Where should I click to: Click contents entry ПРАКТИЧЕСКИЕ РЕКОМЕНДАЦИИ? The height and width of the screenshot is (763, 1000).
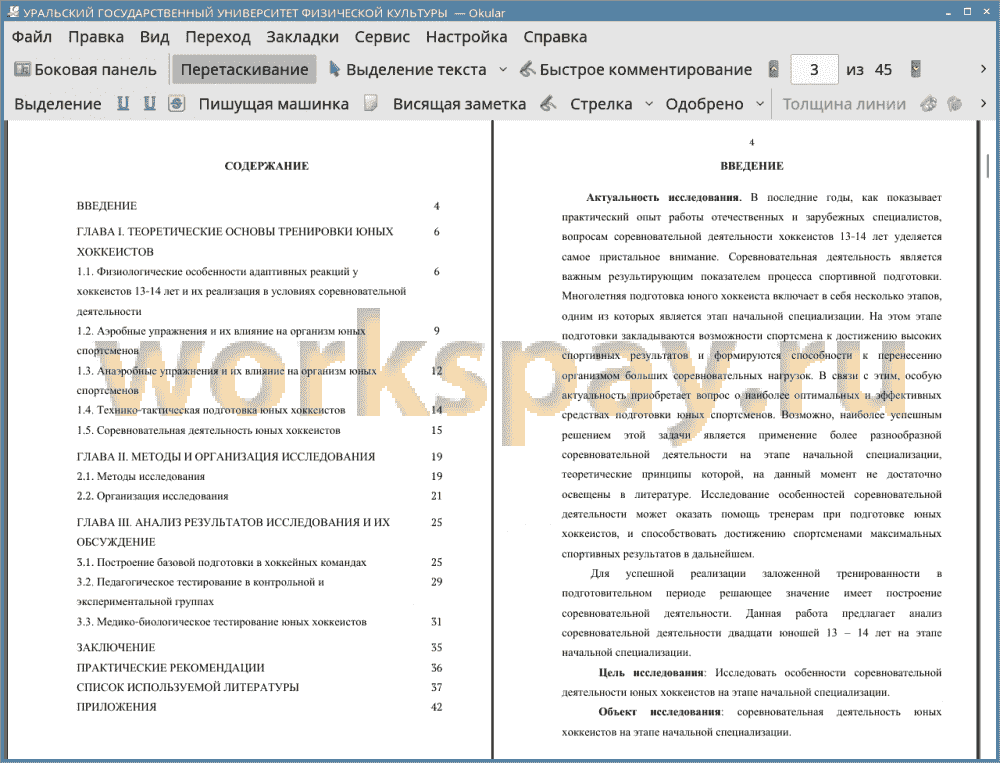170,668
